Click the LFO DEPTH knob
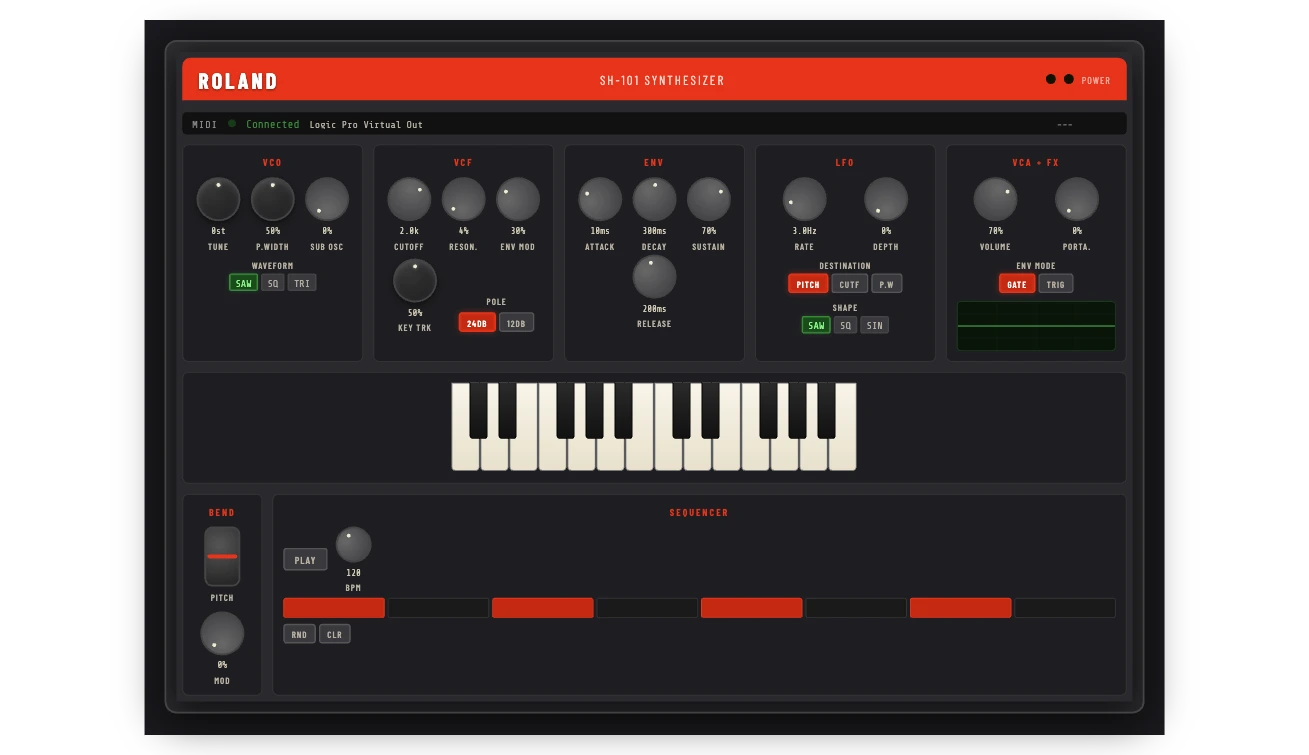Screen dimensions: 1309x755 pyautogui.click(x=886, y=199)
